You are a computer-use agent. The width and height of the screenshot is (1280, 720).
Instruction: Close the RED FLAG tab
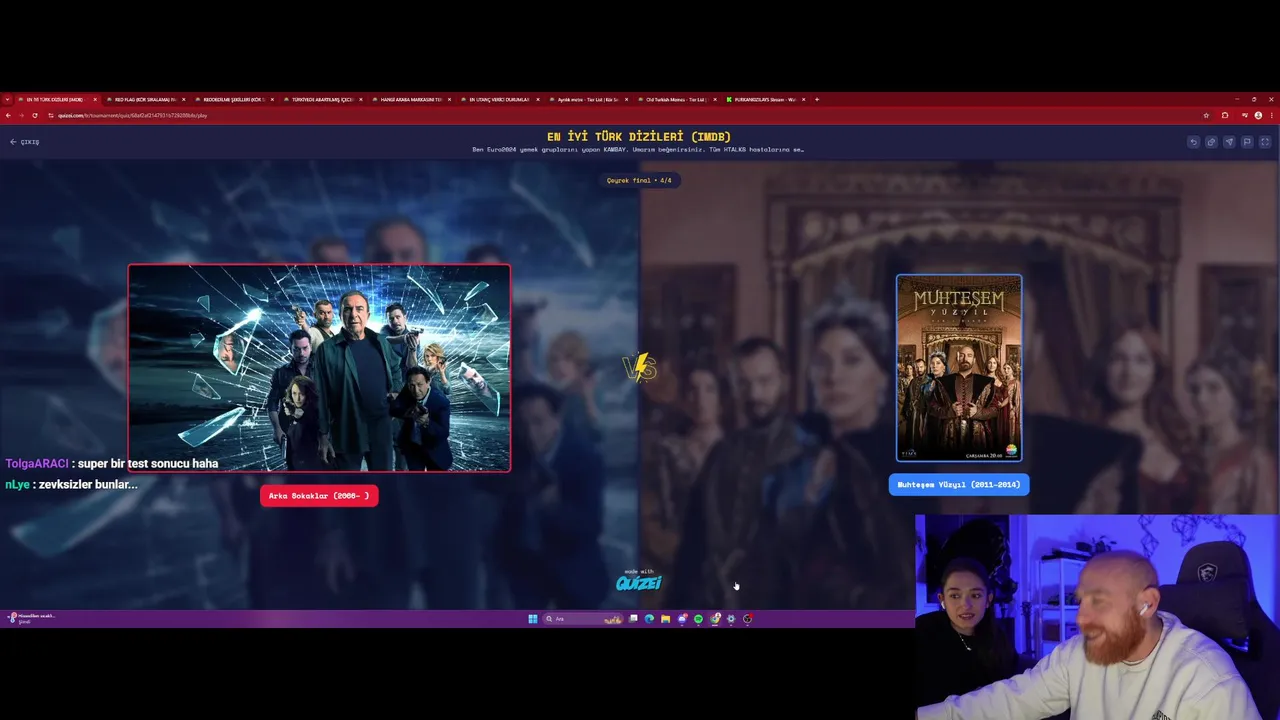pos(183,100)
